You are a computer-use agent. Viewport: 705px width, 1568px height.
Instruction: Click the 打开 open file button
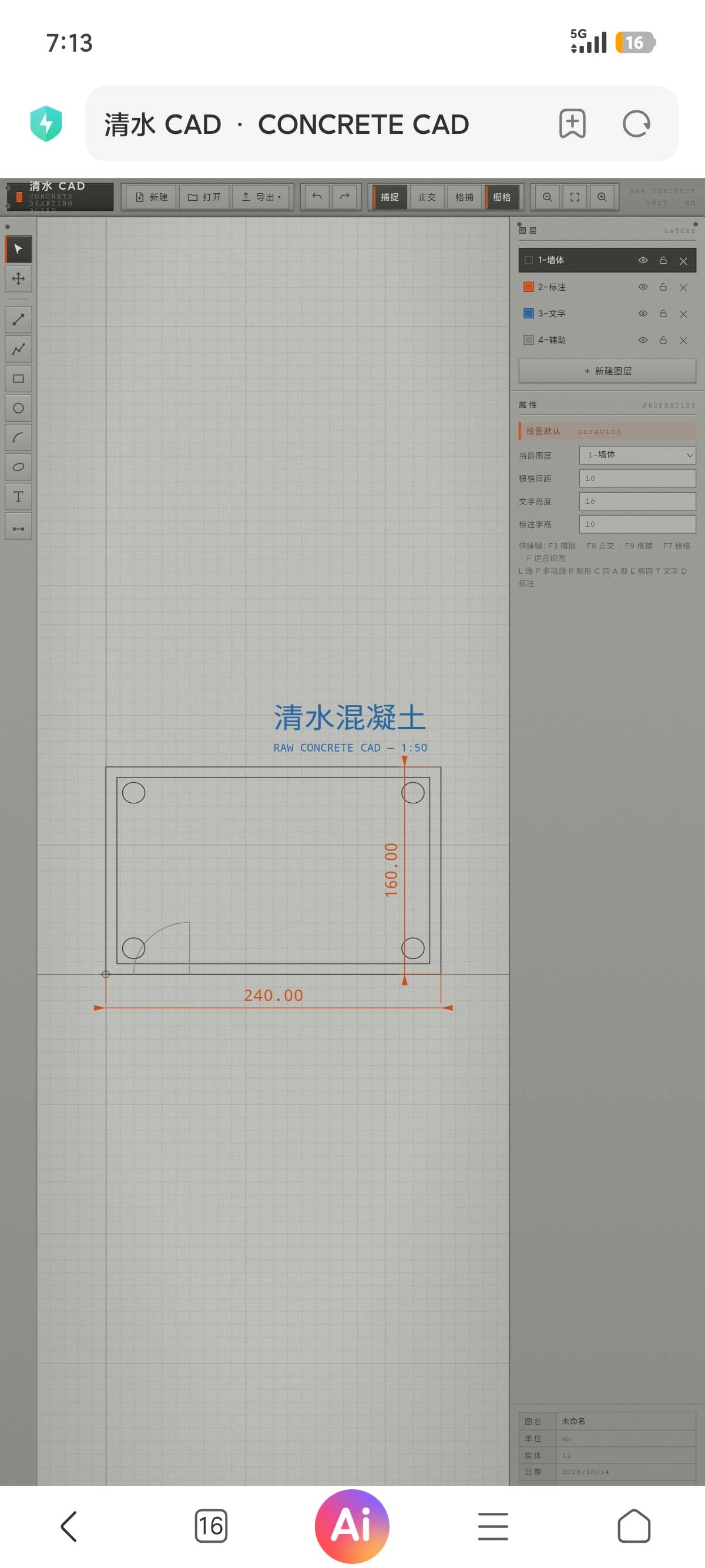(204, 197)
